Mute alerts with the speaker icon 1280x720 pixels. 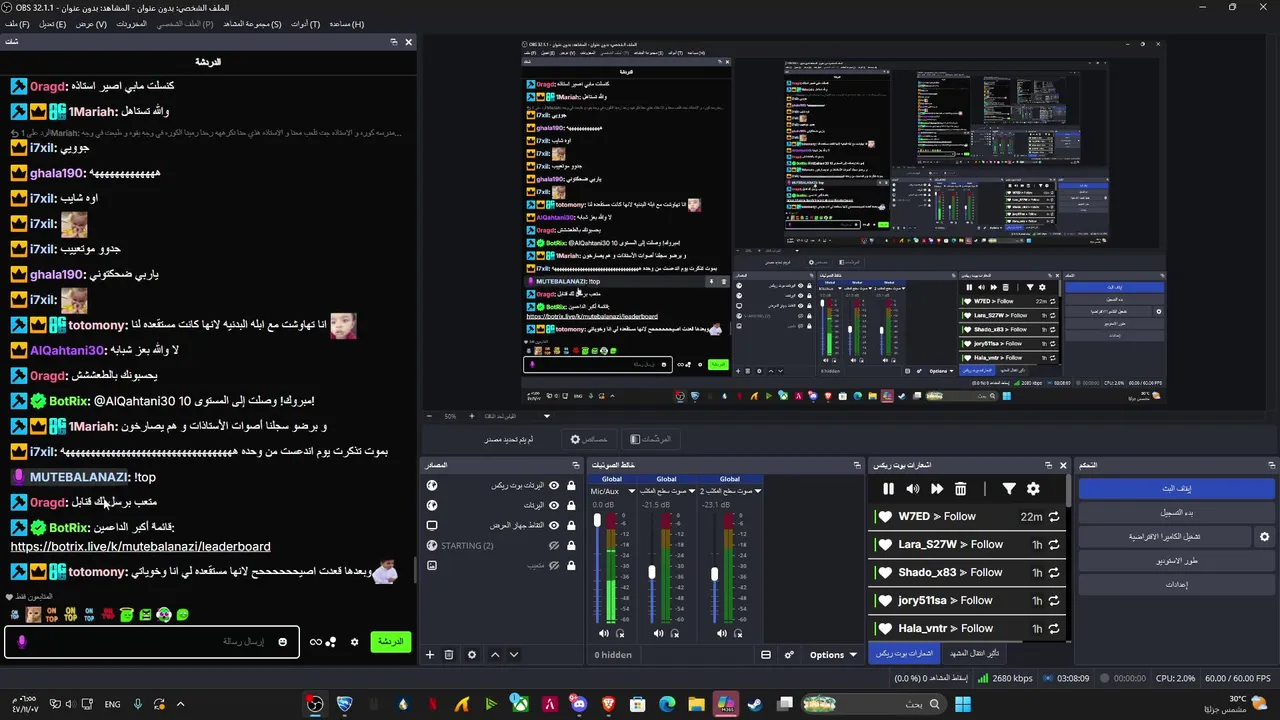912,489
